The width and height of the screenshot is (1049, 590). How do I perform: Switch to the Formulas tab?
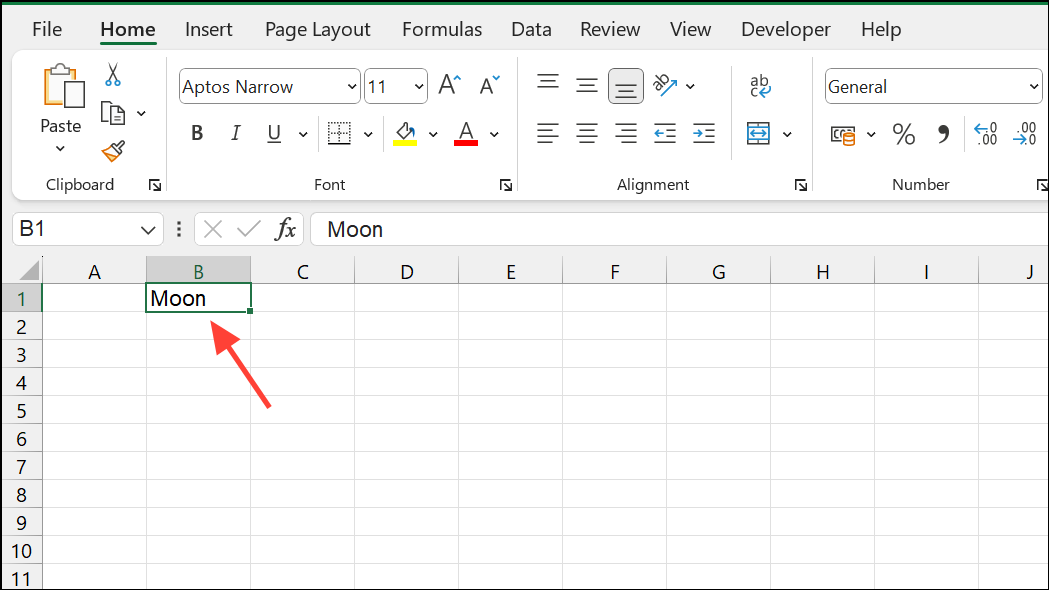point(441,29)
